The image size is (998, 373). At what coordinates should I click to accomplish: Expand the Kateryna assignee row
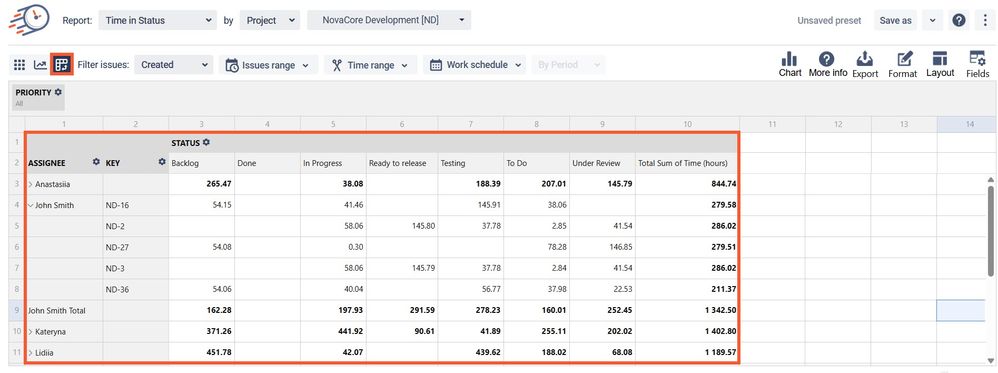(30, 332)
